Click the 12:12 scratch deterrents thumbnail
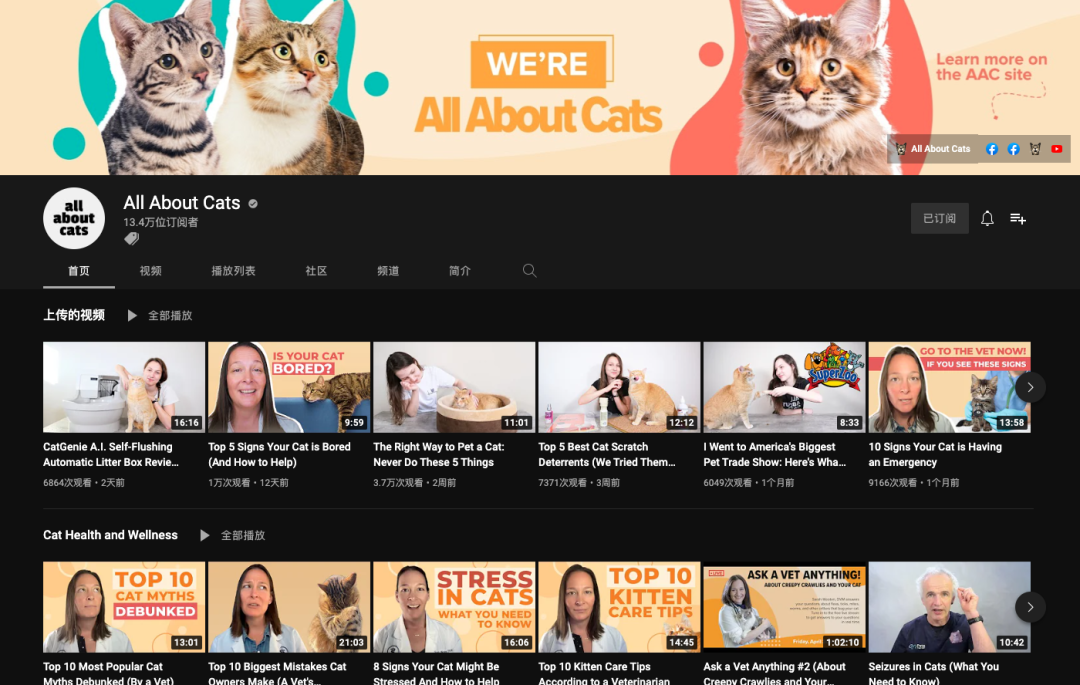1080x685 pixels. [x=619, y=388]
